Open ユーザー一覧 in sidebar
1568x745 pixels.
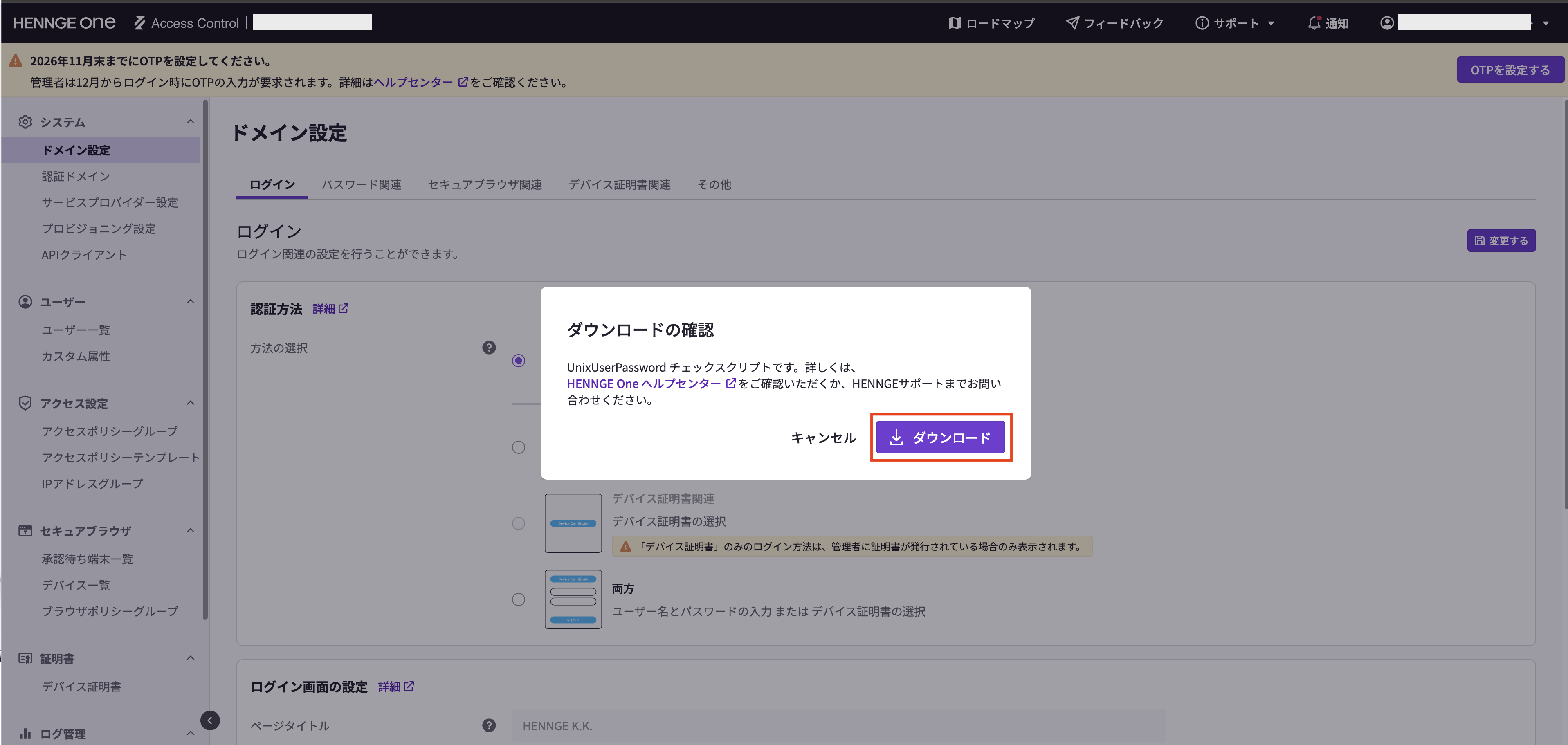point(76,330)
